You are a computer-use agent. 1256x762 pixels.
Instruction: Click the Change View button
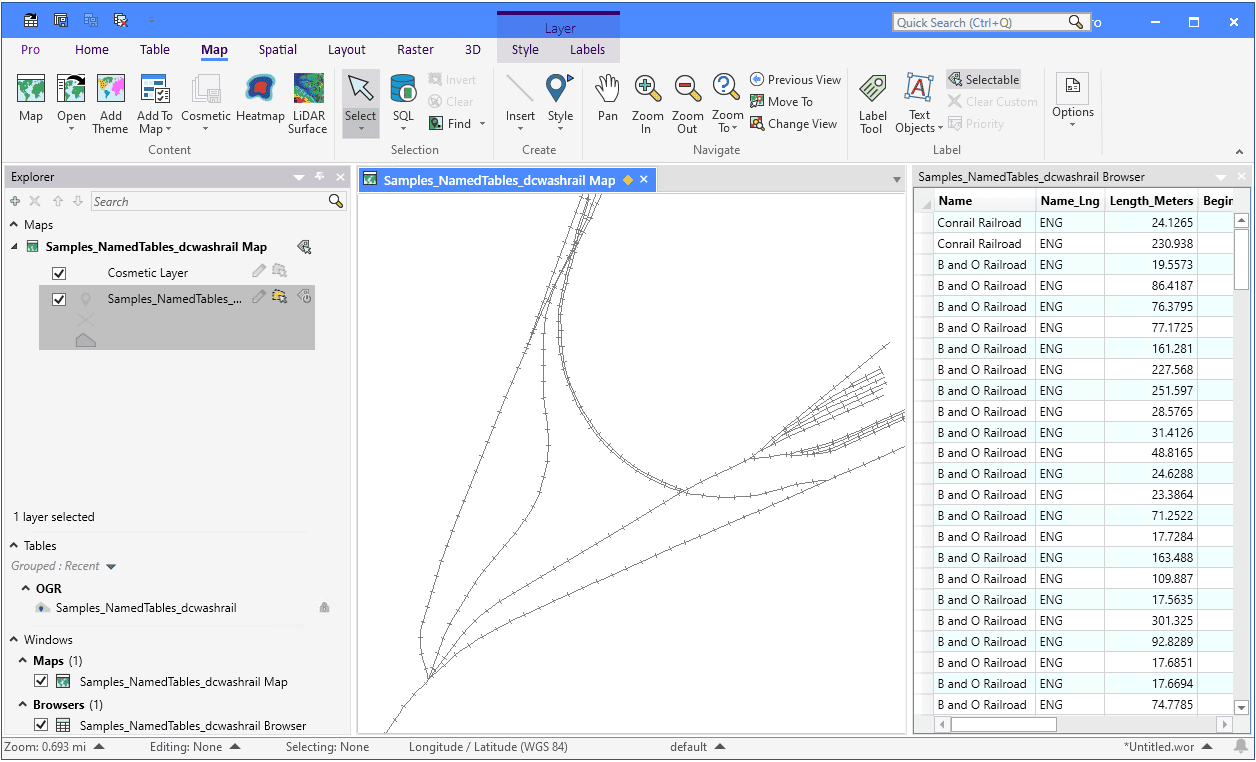(x=793, y=124)
